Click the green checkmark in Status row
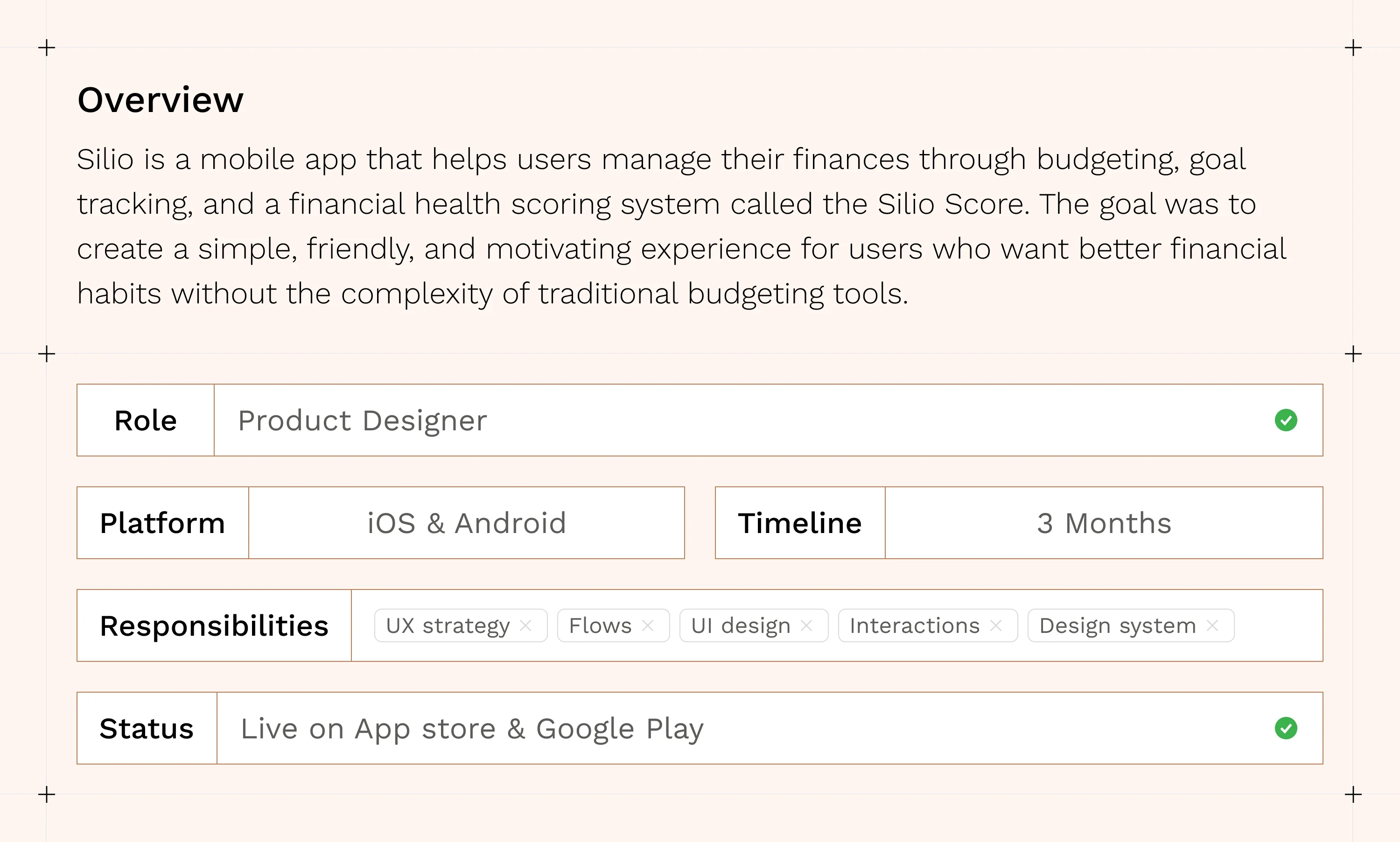 (x=1285, y=728)
